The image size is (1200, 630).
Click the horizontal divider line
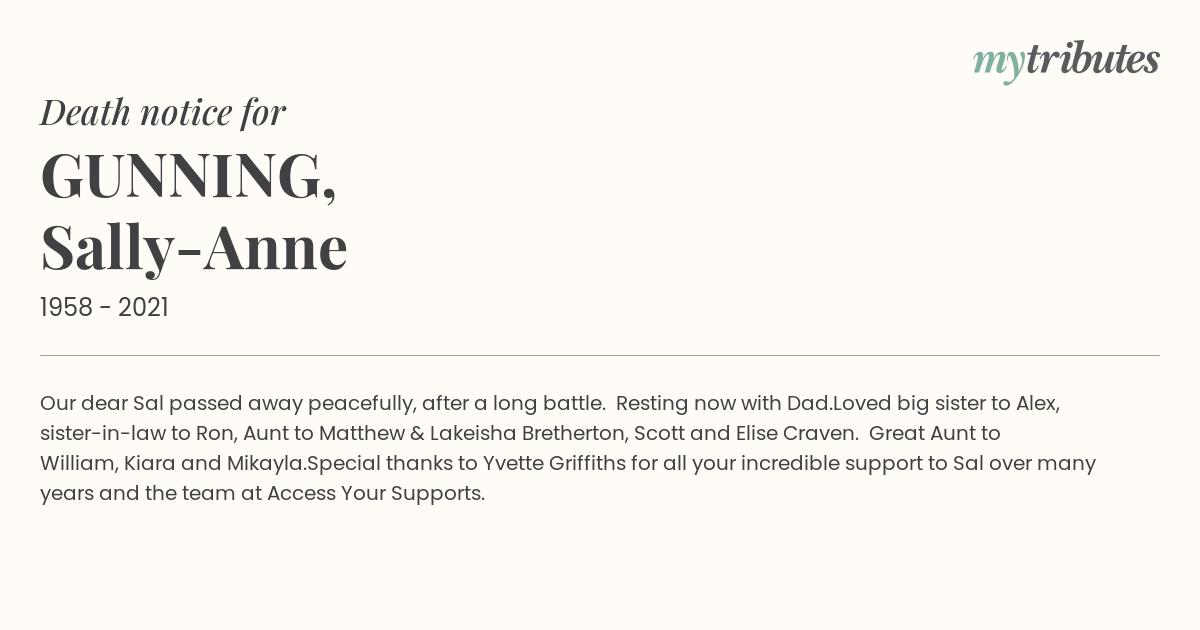click(600, 355)
